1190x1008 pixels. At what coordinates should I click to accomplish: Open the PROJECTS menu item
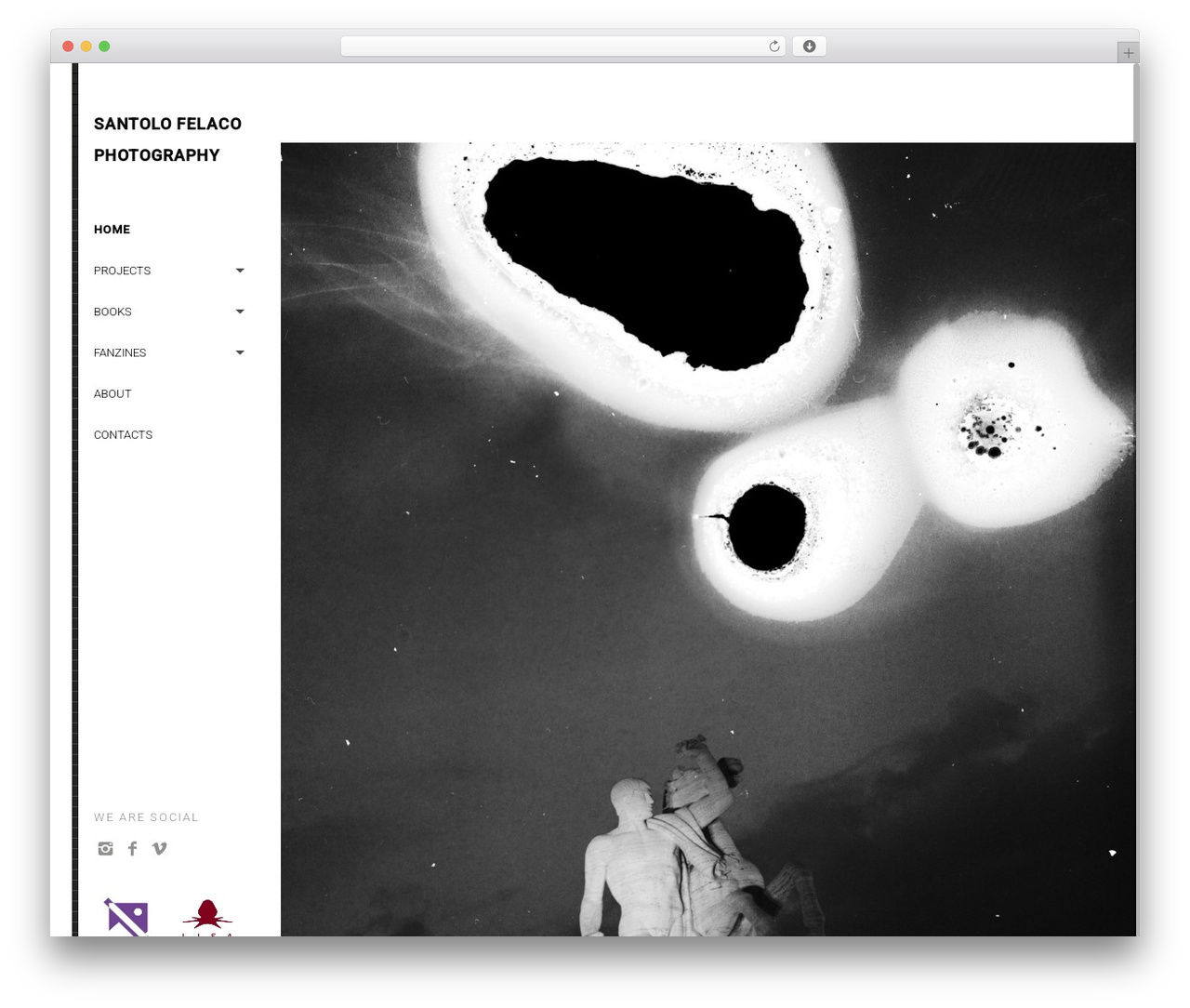coord(122,271)
